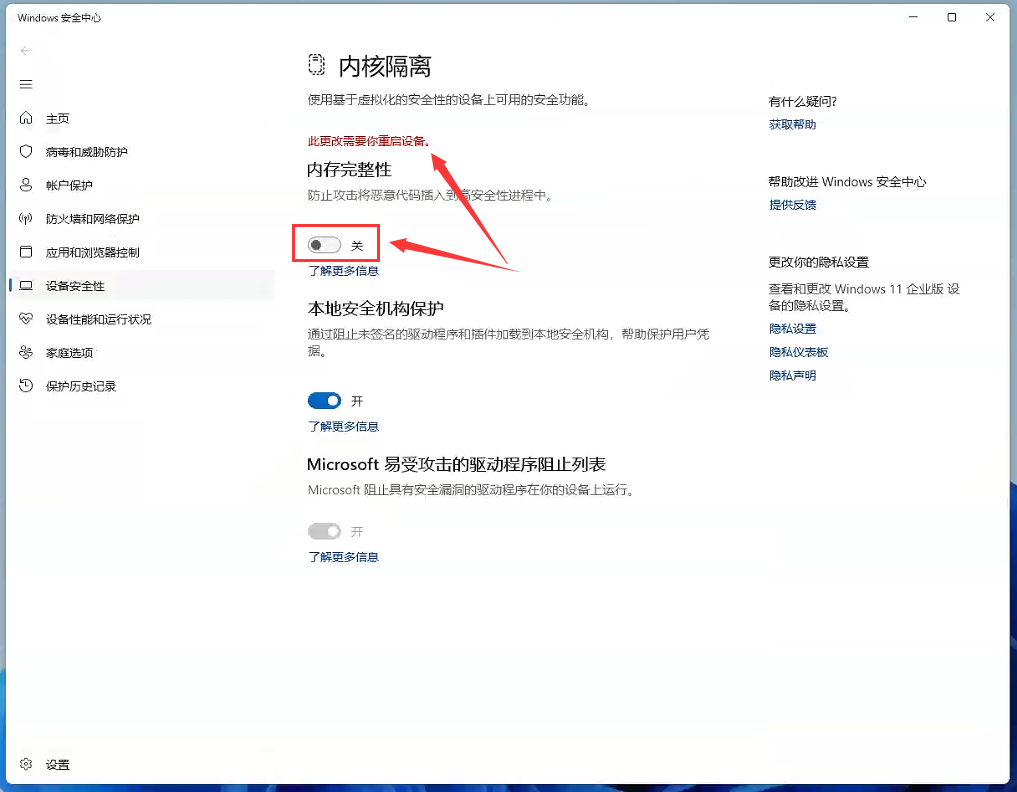Click the 内核隔离 page title
This screenshot has width=1017, height=792.
385,66
